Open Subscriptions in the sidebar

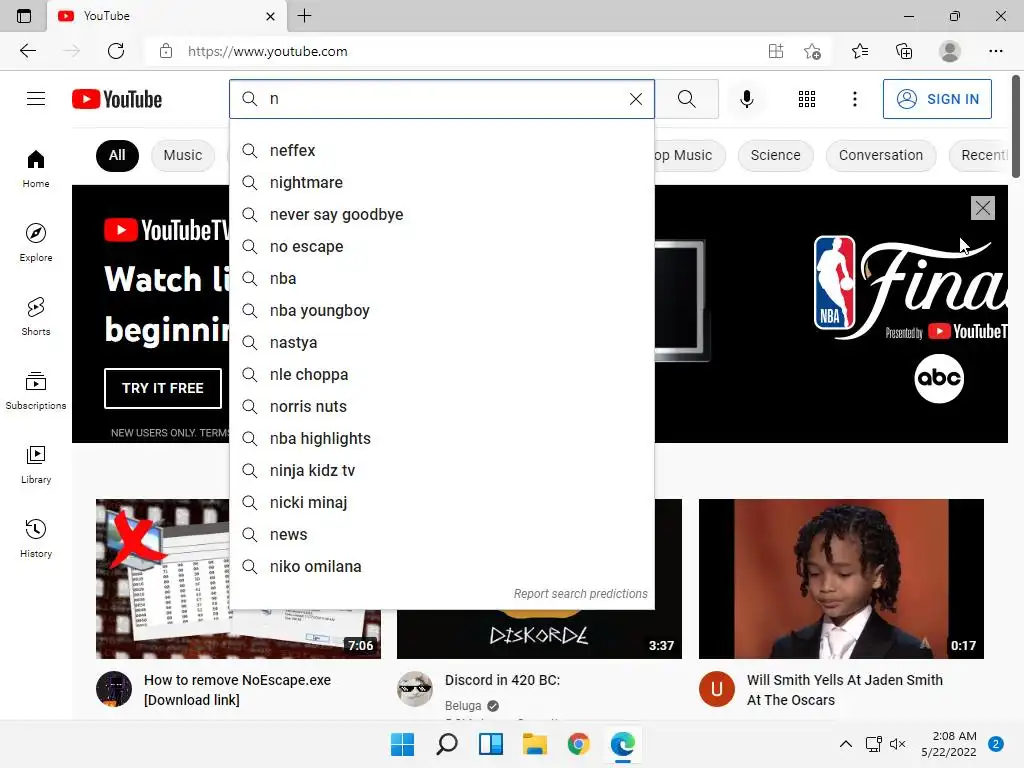pos(36,391)
